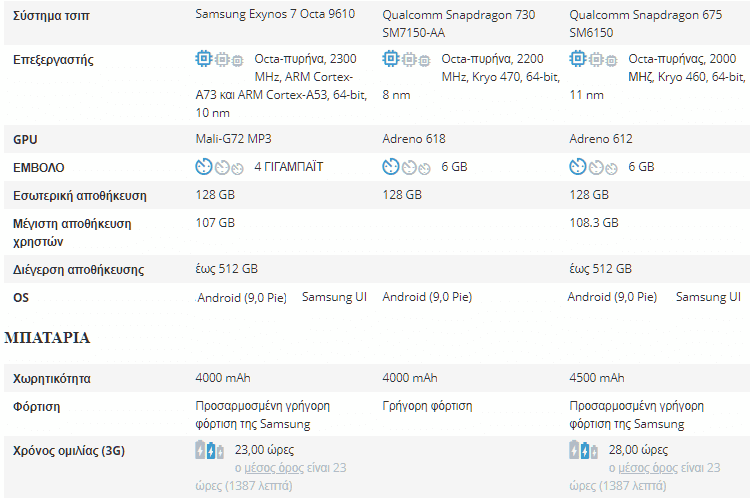Select the Samsung UI label in first column

[334, 297]
